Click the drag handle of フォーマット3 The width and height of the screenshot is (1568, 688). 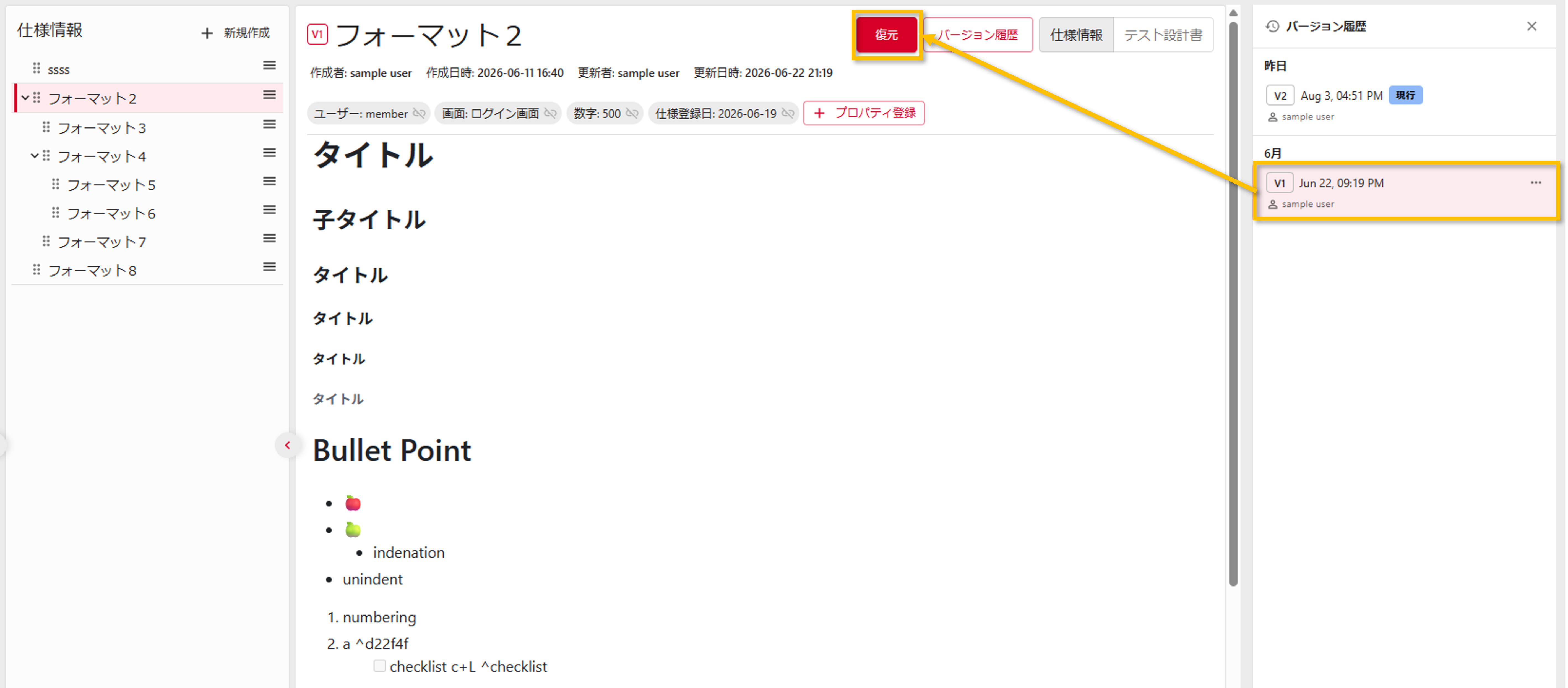coord(46,127)
